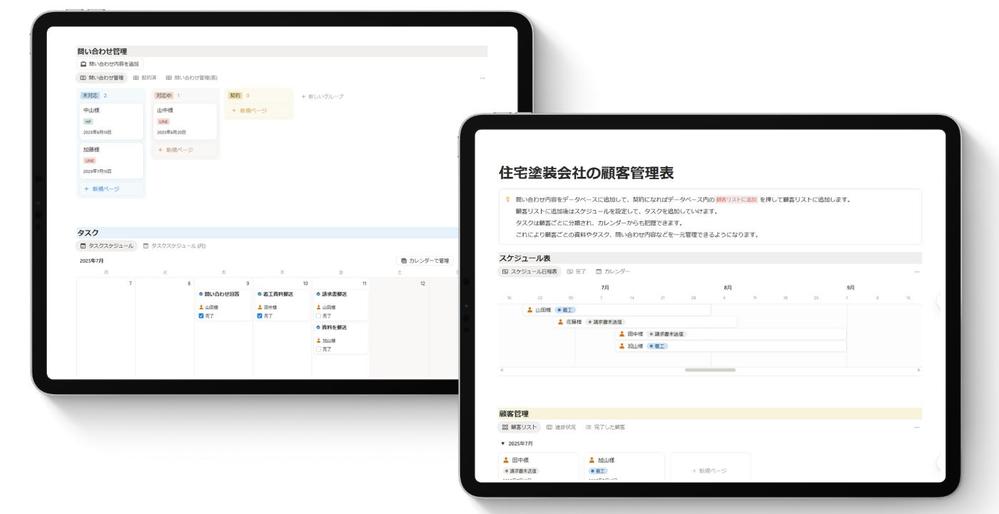Select the 問い合わせ管理 board view tab
Viewport: 999px width, 514px height.
point(102,78)
